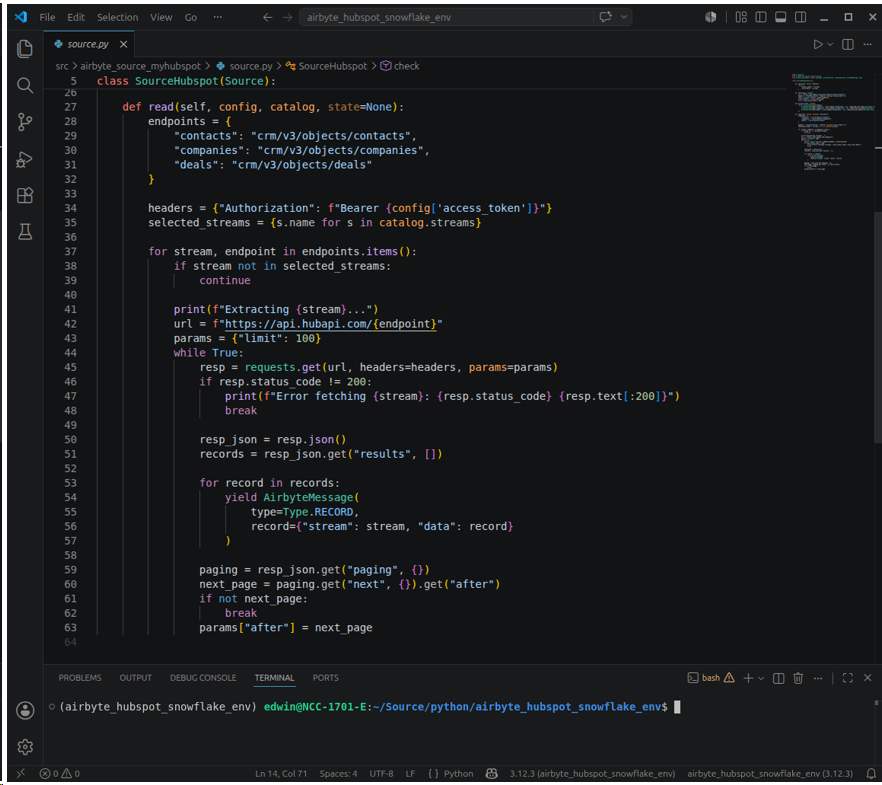
Task: Toggle the primary side bar
Action: 761,17
